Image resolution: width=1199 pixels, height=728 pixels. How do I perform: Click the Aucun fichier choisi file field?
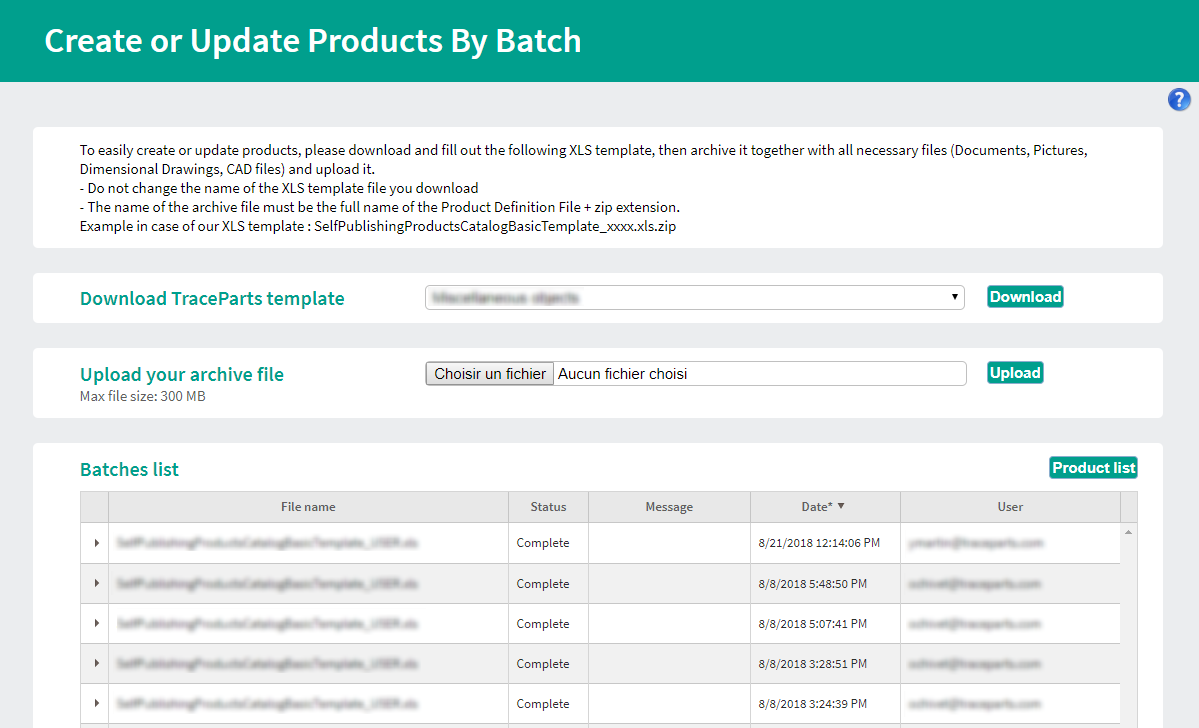tap(760, 374)
